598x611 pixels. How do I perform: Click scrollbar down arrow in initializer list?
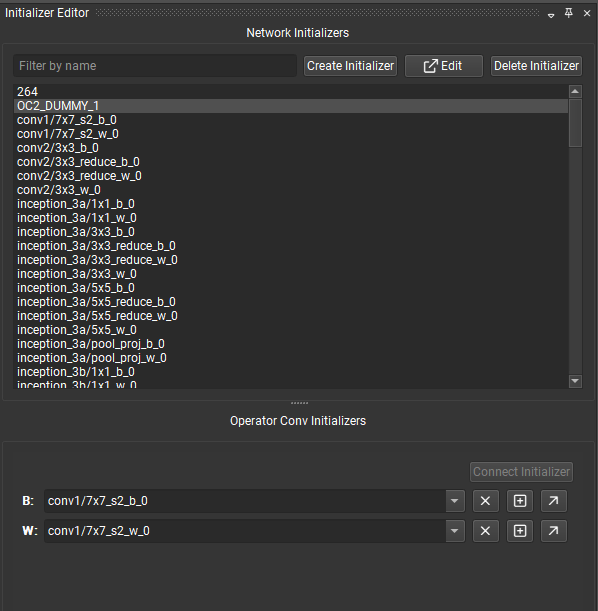tap(575, 381)
